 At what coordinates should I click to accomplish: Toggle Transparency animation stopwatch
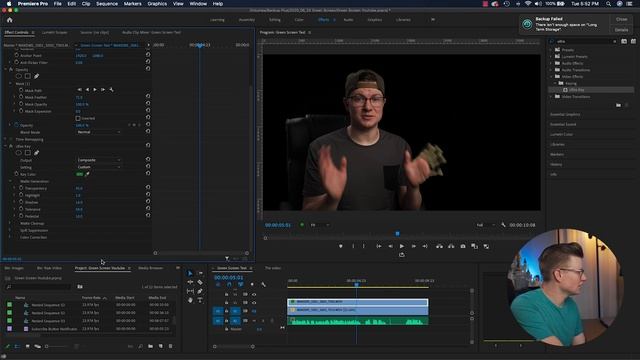tap(21, 188)
